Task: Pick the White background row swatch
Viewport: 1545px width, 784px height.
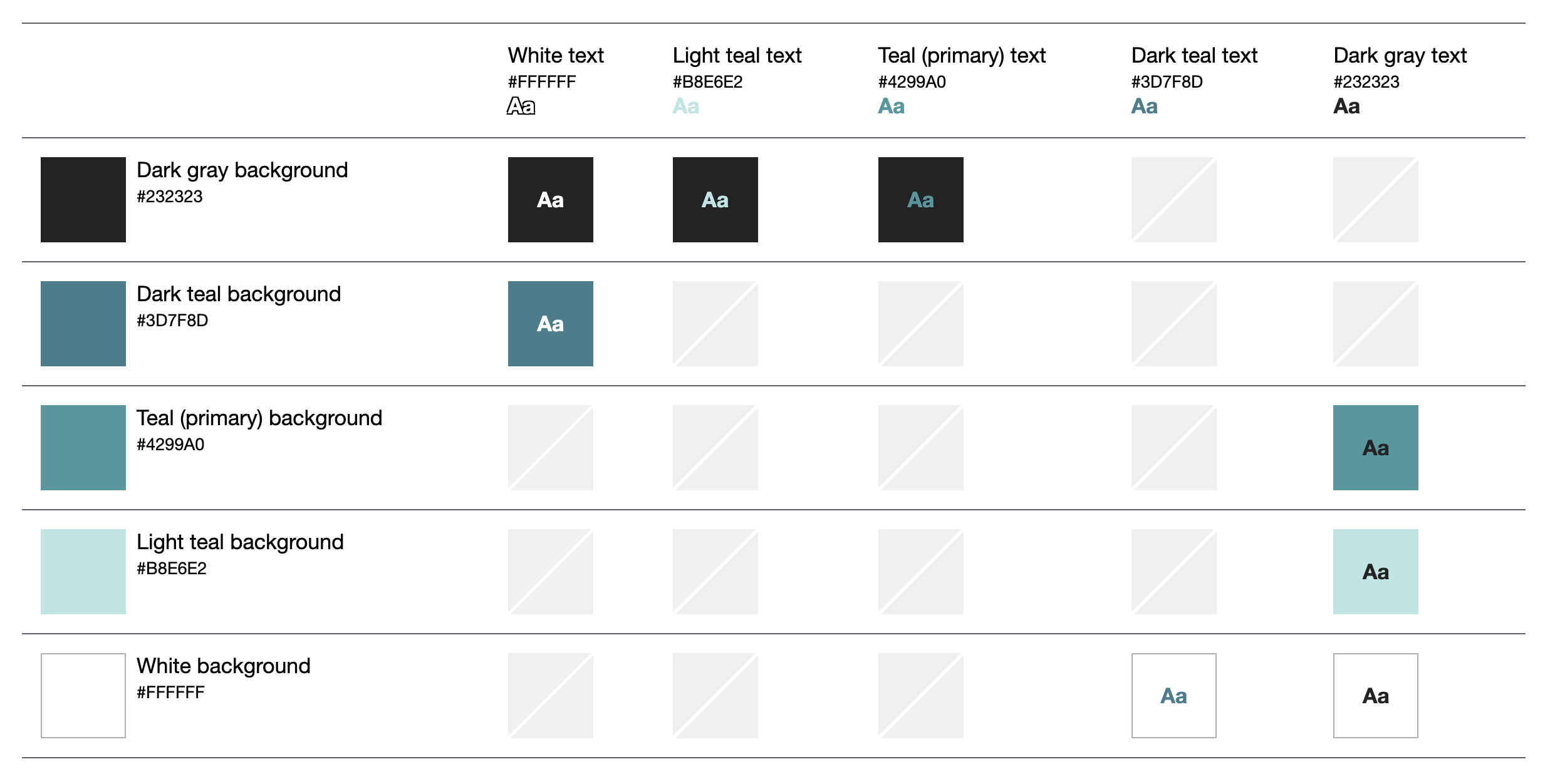Action: point(83,696)
